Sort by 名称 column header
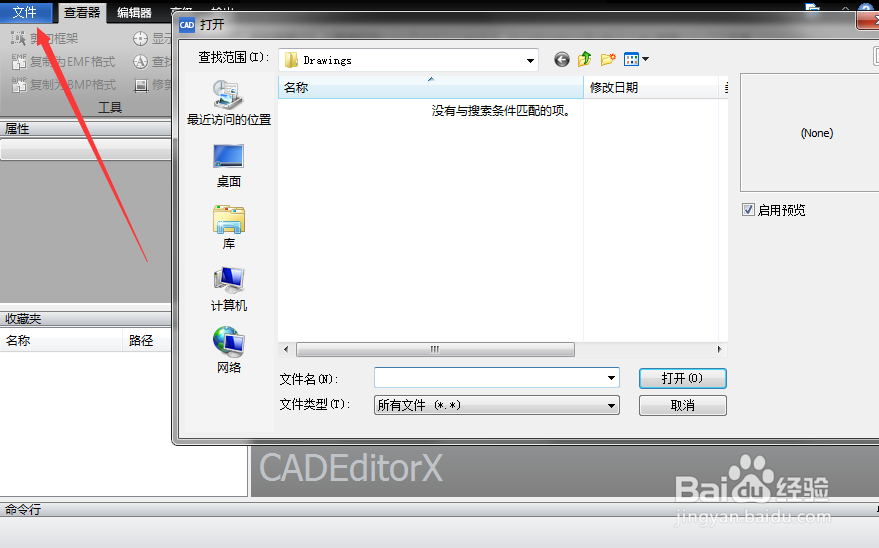 [x=431, y=87]
